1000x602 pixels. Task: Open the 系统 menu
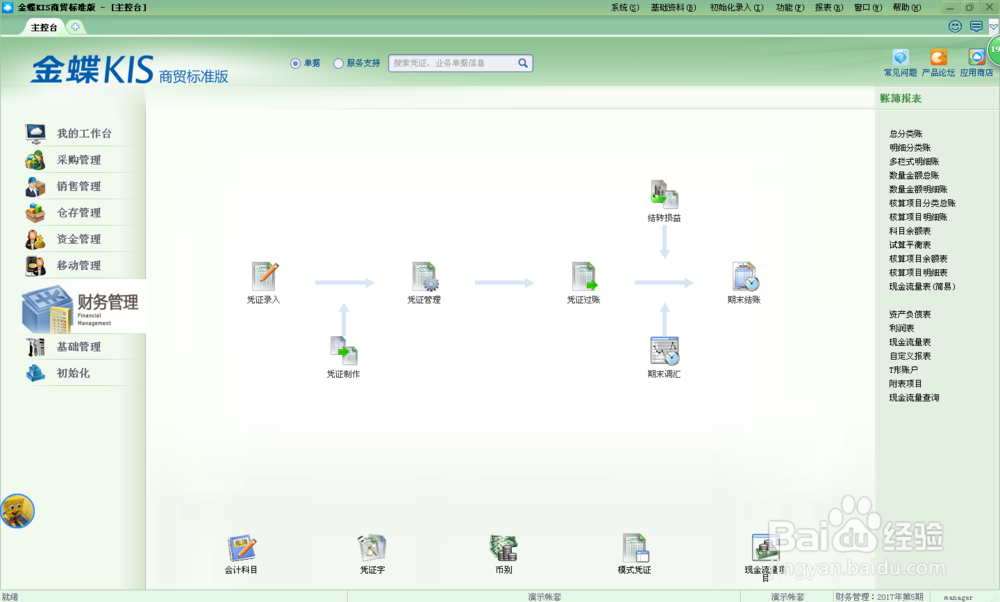[624, 8]
